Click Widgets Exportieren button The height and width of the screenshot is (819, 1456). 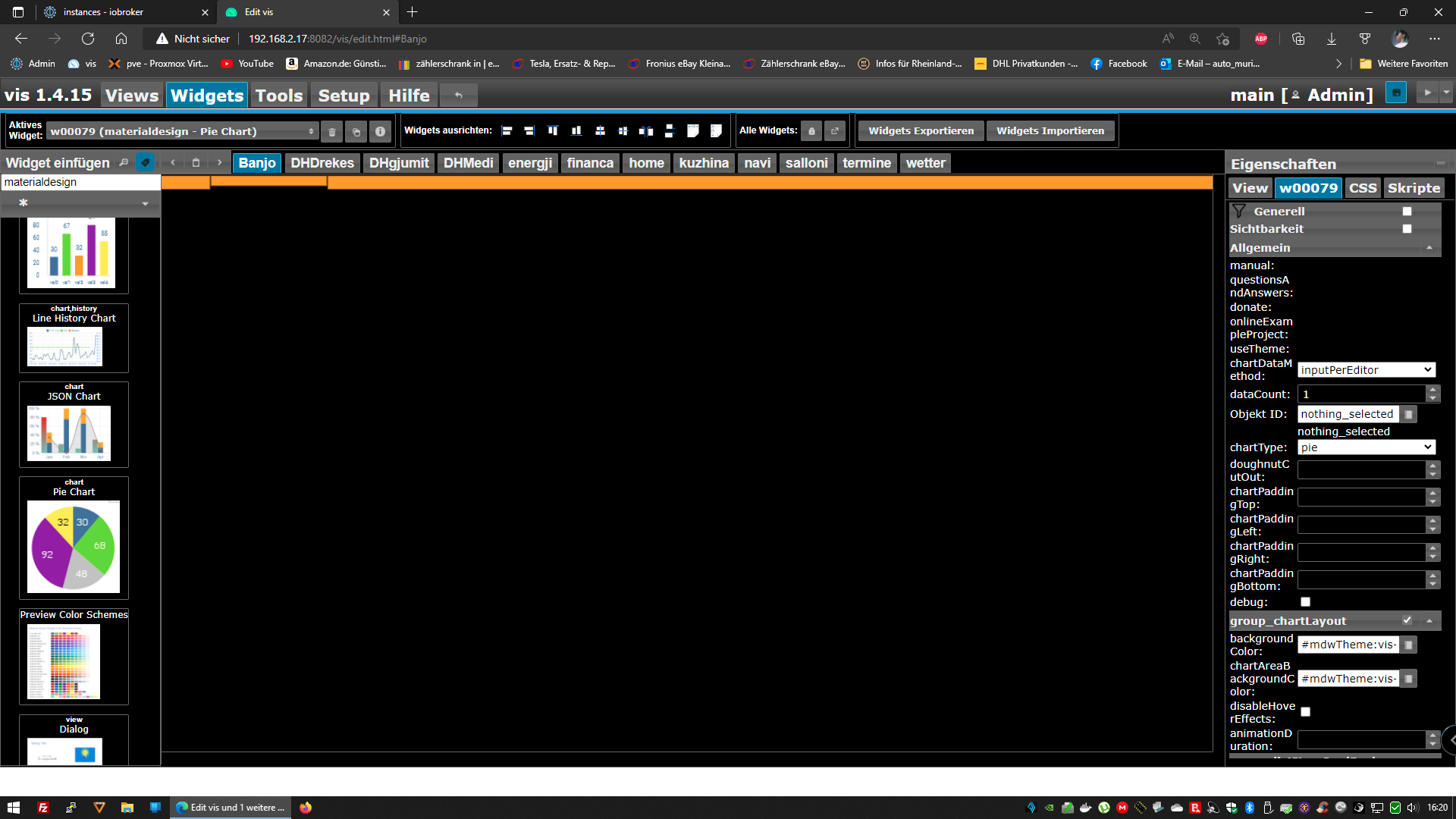point(921,131)
